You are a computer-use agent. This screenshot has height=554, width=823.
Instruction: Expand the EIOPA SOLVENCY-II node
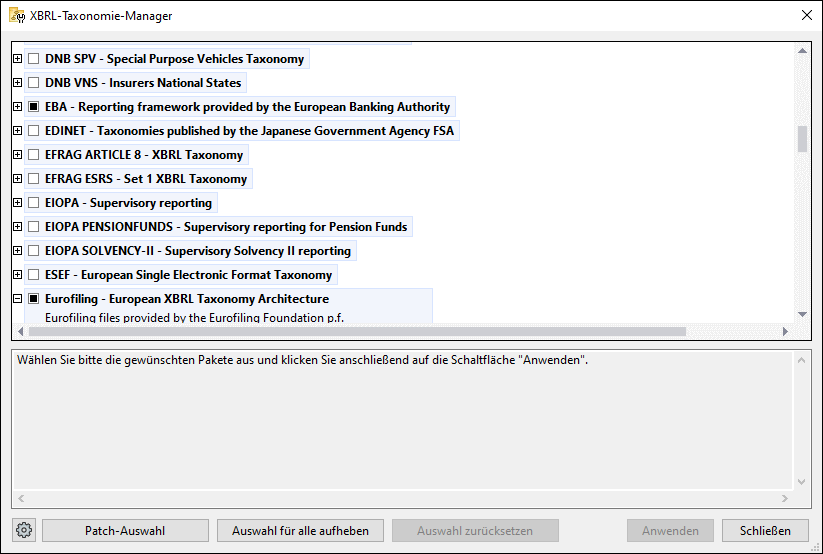[17, 251]
